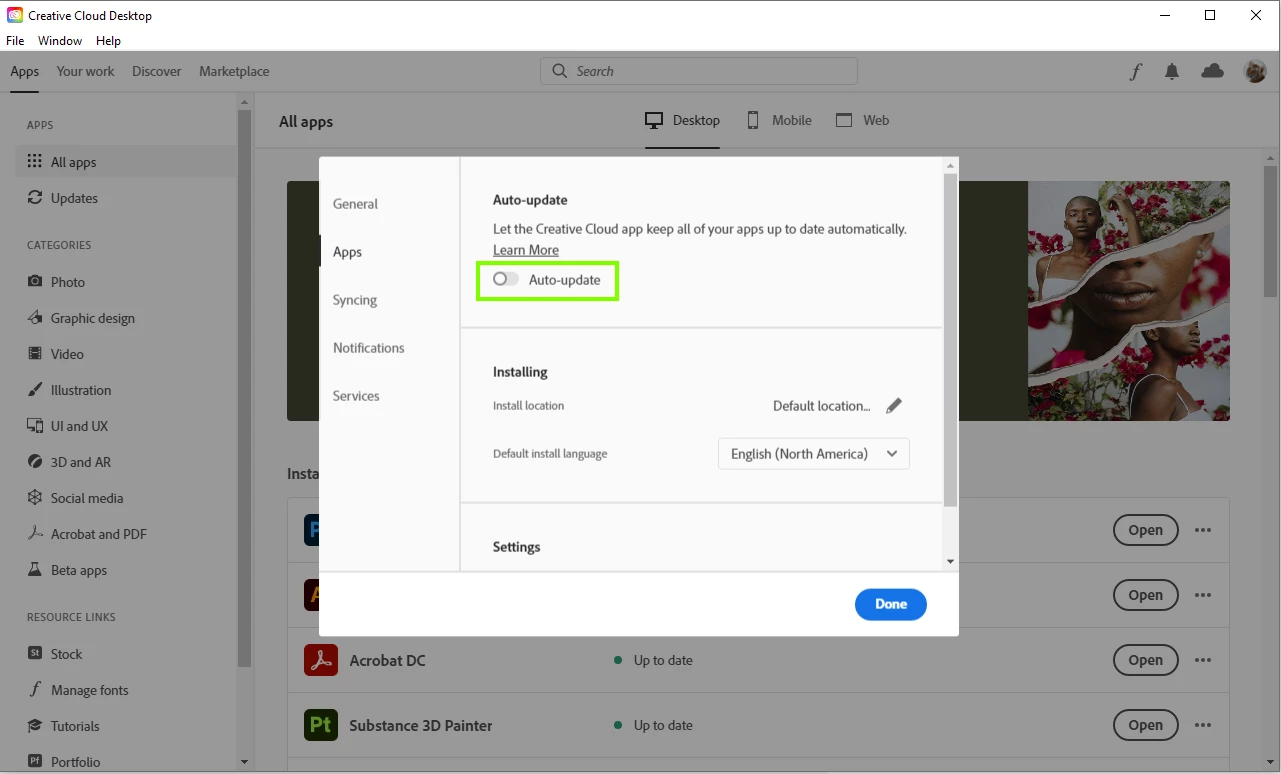This screenshot has height=774, width=1281.
Task: Open Acrobat DC with Open button
Action: pos(1146,660)
